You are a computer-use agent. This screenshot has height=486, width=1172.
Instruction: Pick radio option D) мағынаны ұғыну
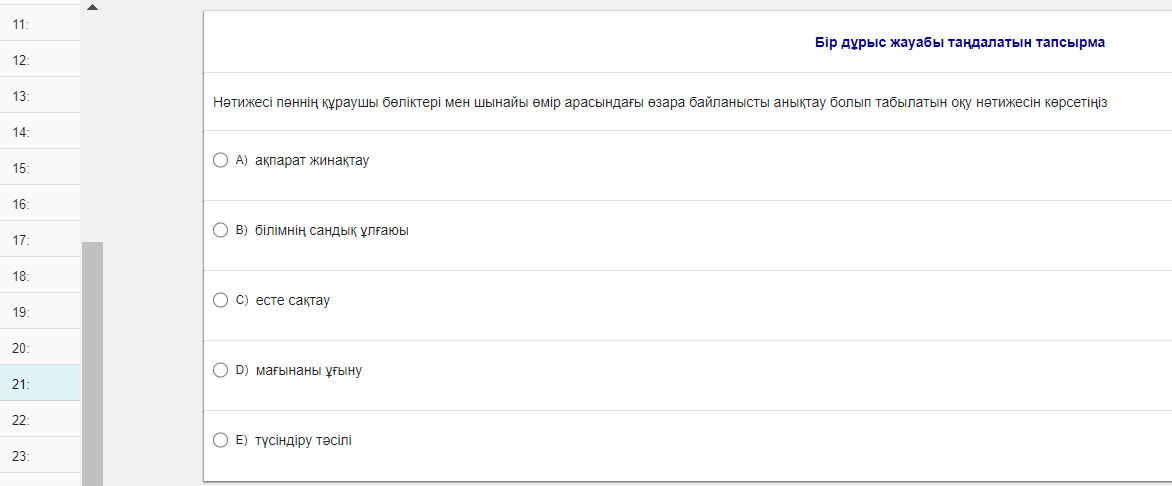point(221,370)
